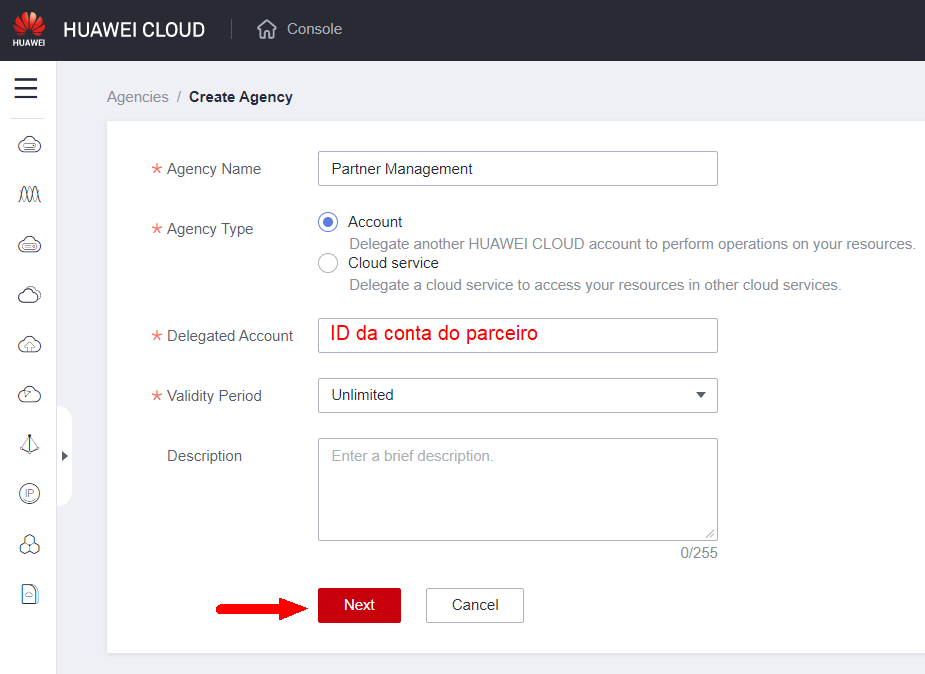Click the Console home icon

pyautogui.click(x=266, y=30)
